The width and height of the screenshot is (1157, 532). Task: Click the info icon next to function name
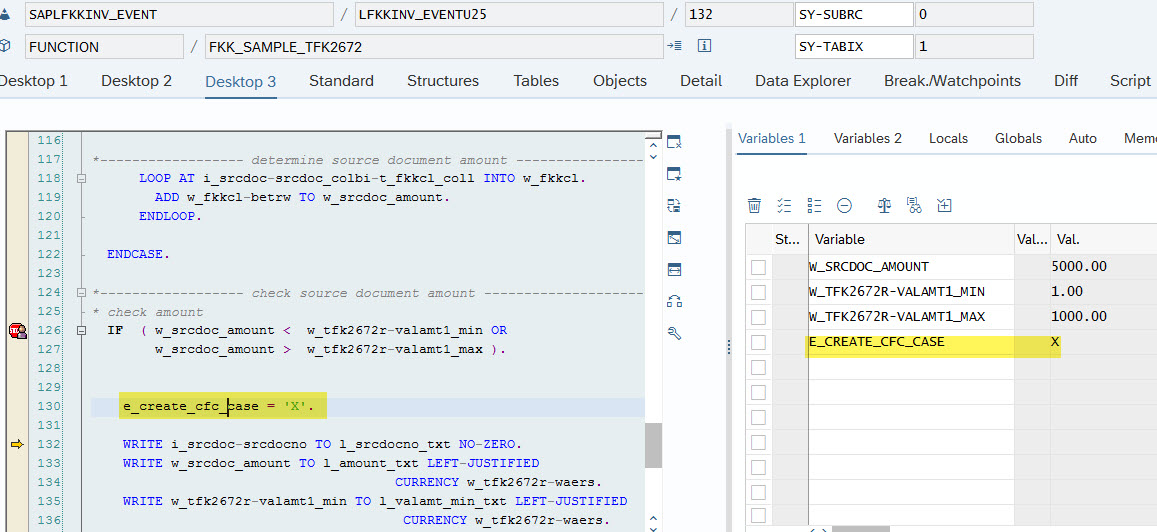coord(704,47)
